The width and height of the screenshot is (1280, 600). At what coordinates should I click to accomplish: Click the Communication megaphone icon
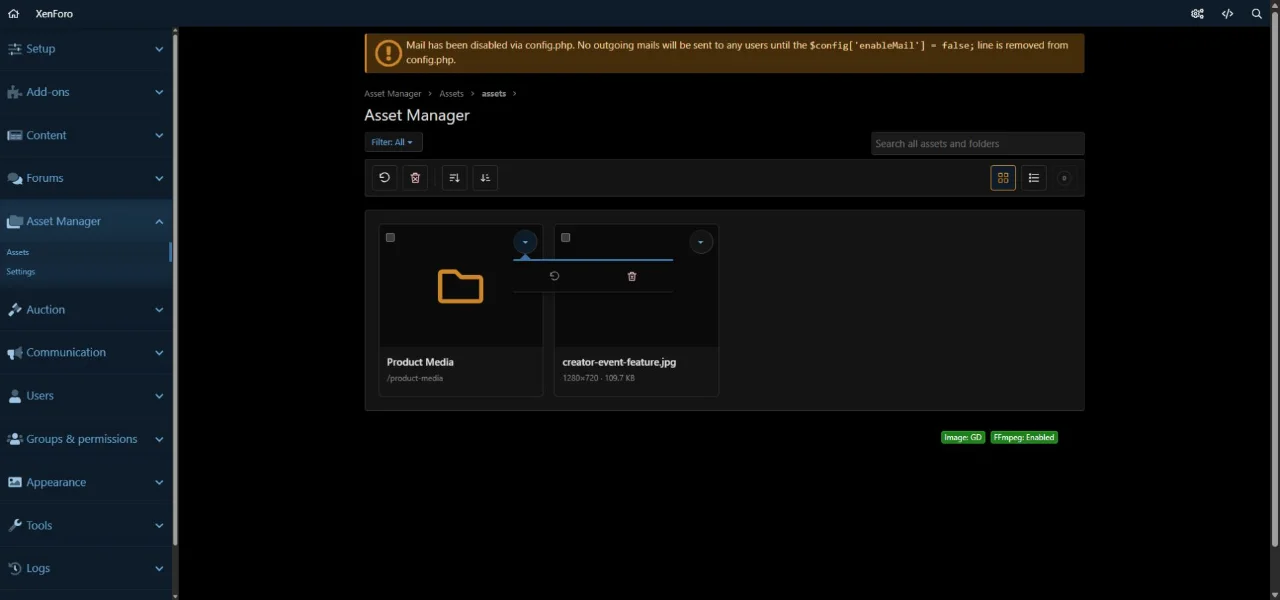point(15,353)
